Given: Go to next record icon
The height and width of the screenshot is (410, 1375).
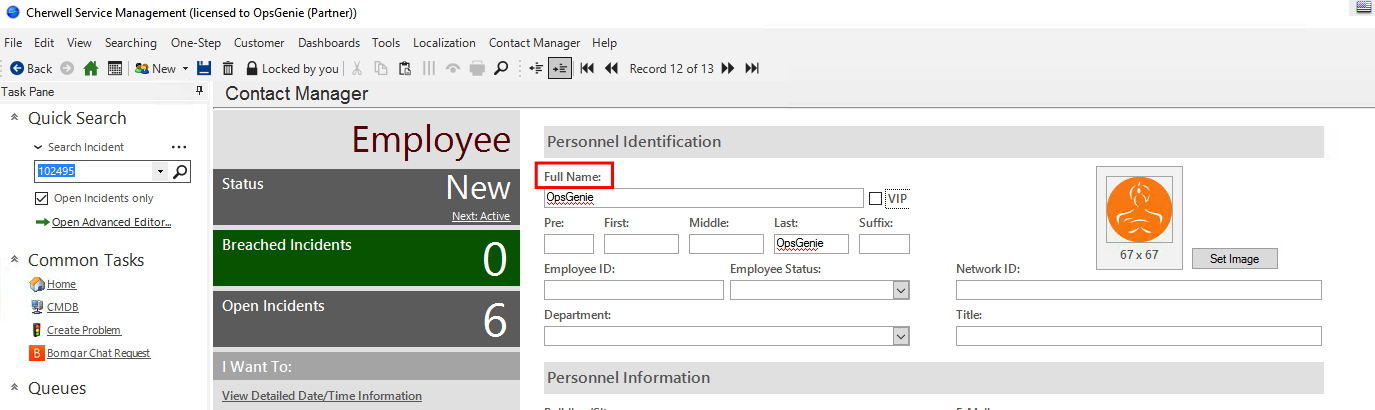Looking at the screenshot, I should [728, 68].
